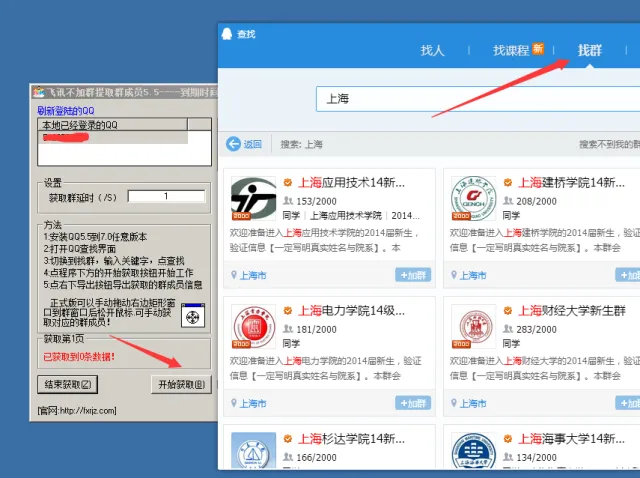Select the logged-in QQ row in the list
The width and height of the screenshot is (640, 478).
pyautogui.click(x=113, y=137)
